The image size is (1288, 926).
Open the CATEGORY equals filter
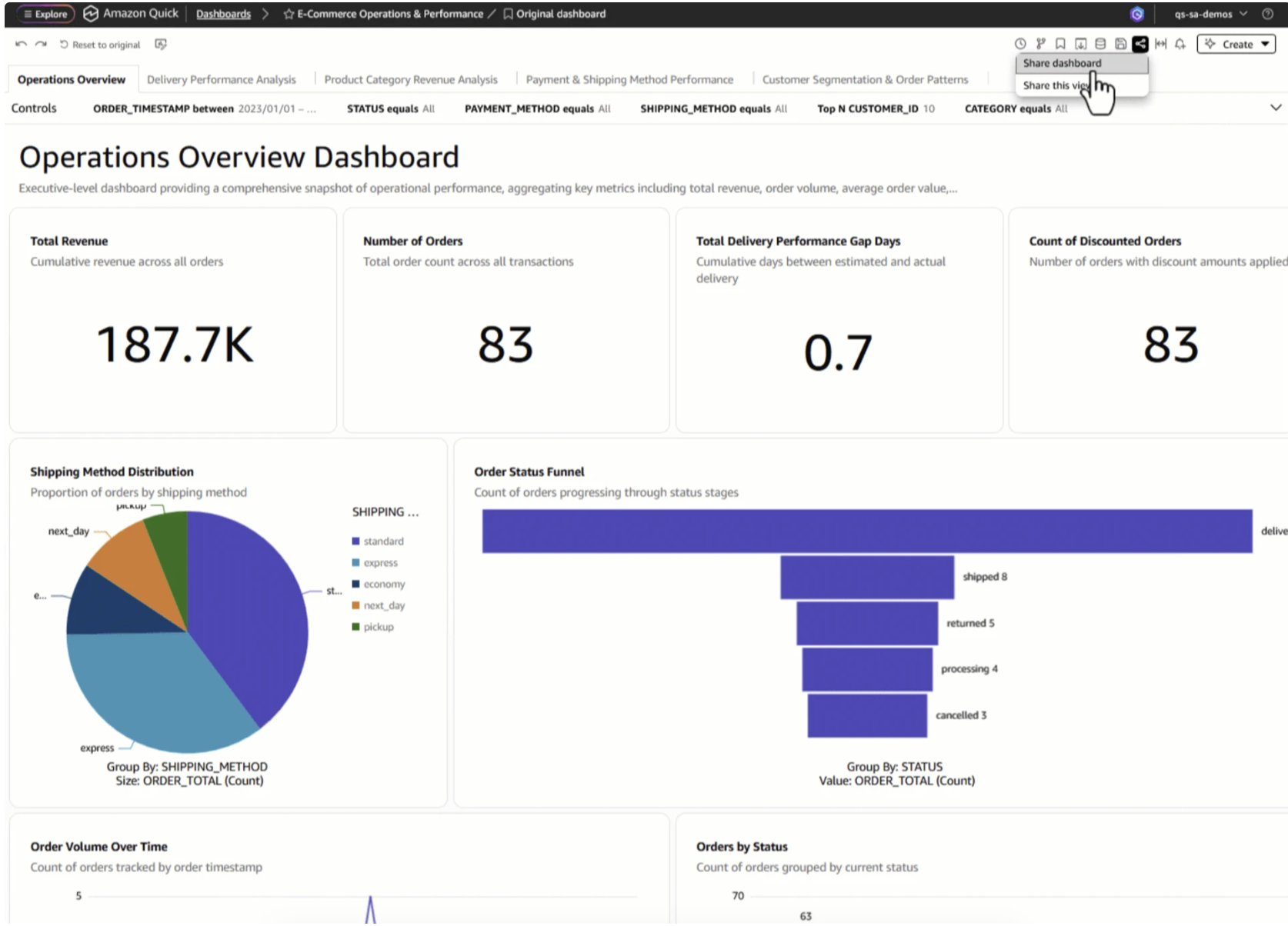(x=1016, y=108)
